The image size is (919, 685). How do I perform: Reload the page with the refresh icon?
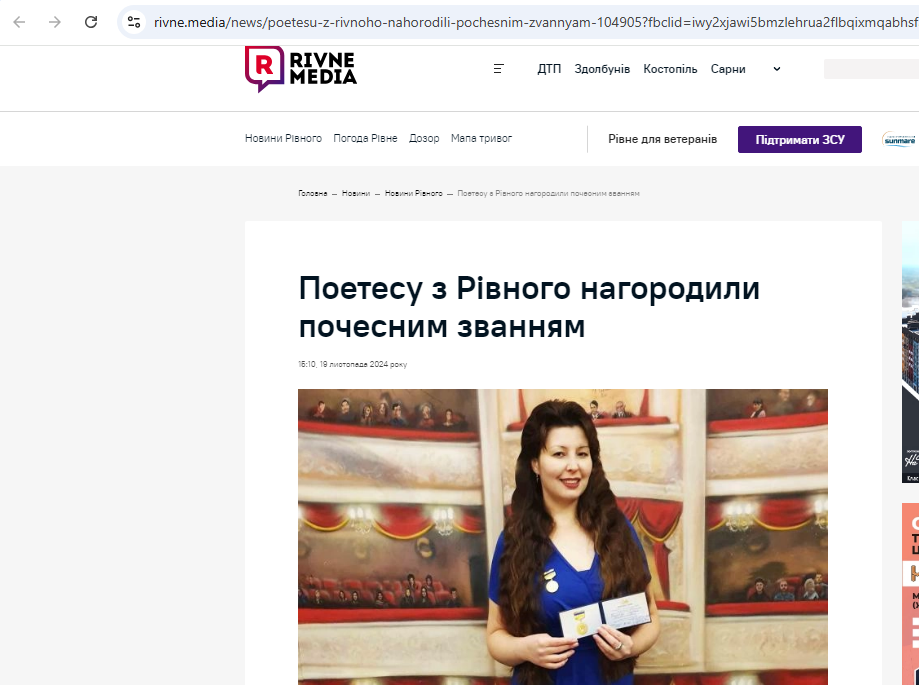coord(91,22)
